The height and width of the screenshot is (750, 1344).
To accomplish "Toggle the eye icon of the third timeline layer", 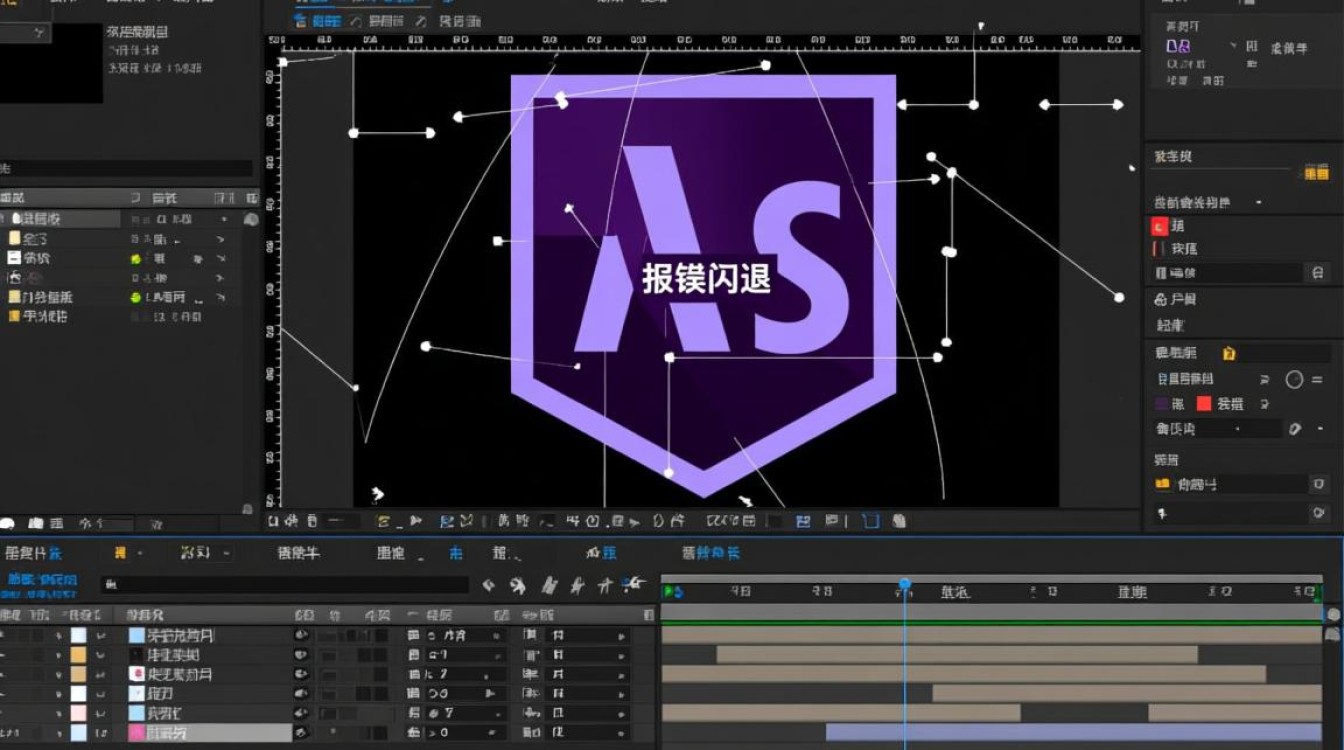I will coord(300,674).
